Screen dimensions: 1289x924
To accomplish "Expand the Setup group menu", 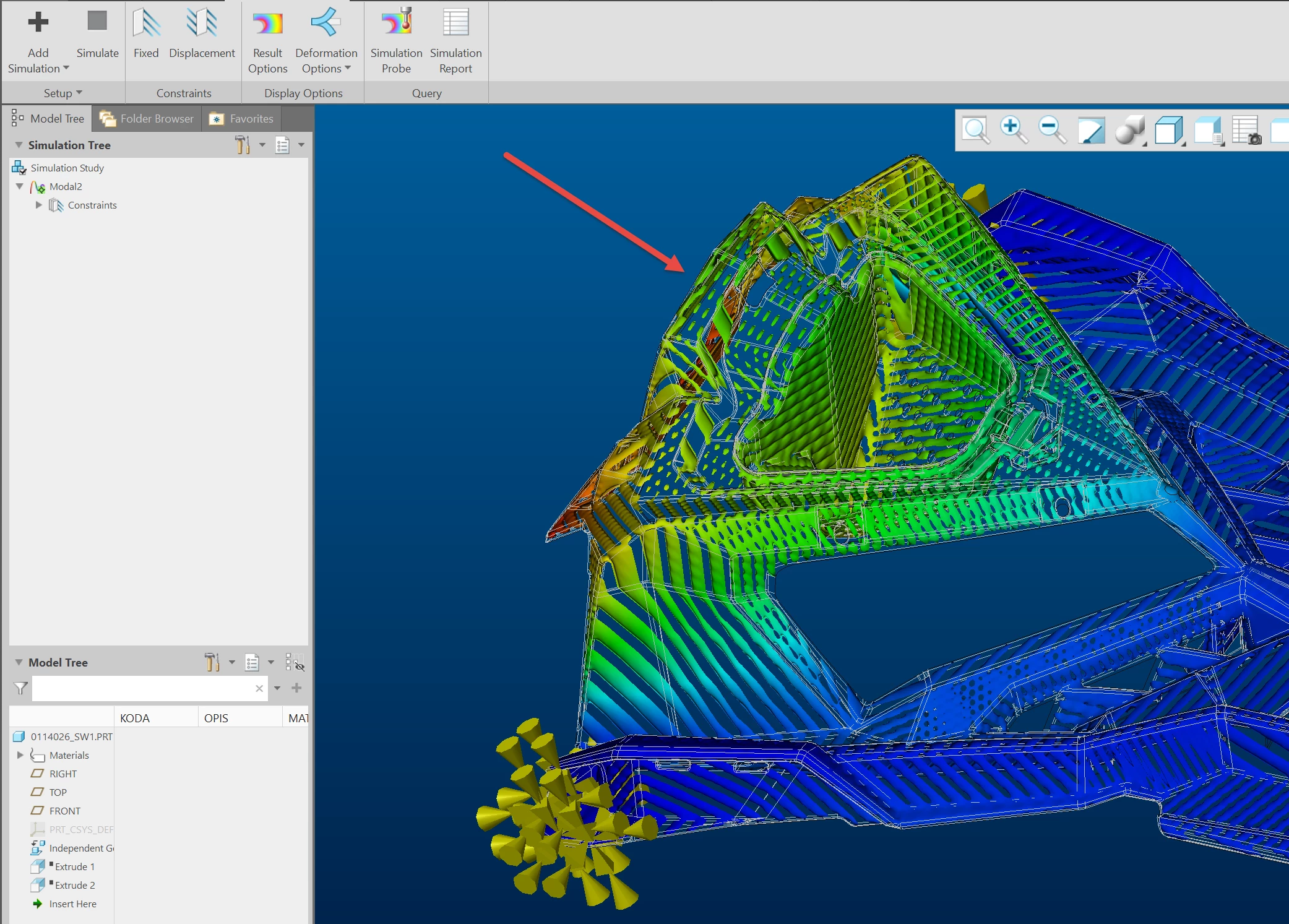I will click(63, 93).
